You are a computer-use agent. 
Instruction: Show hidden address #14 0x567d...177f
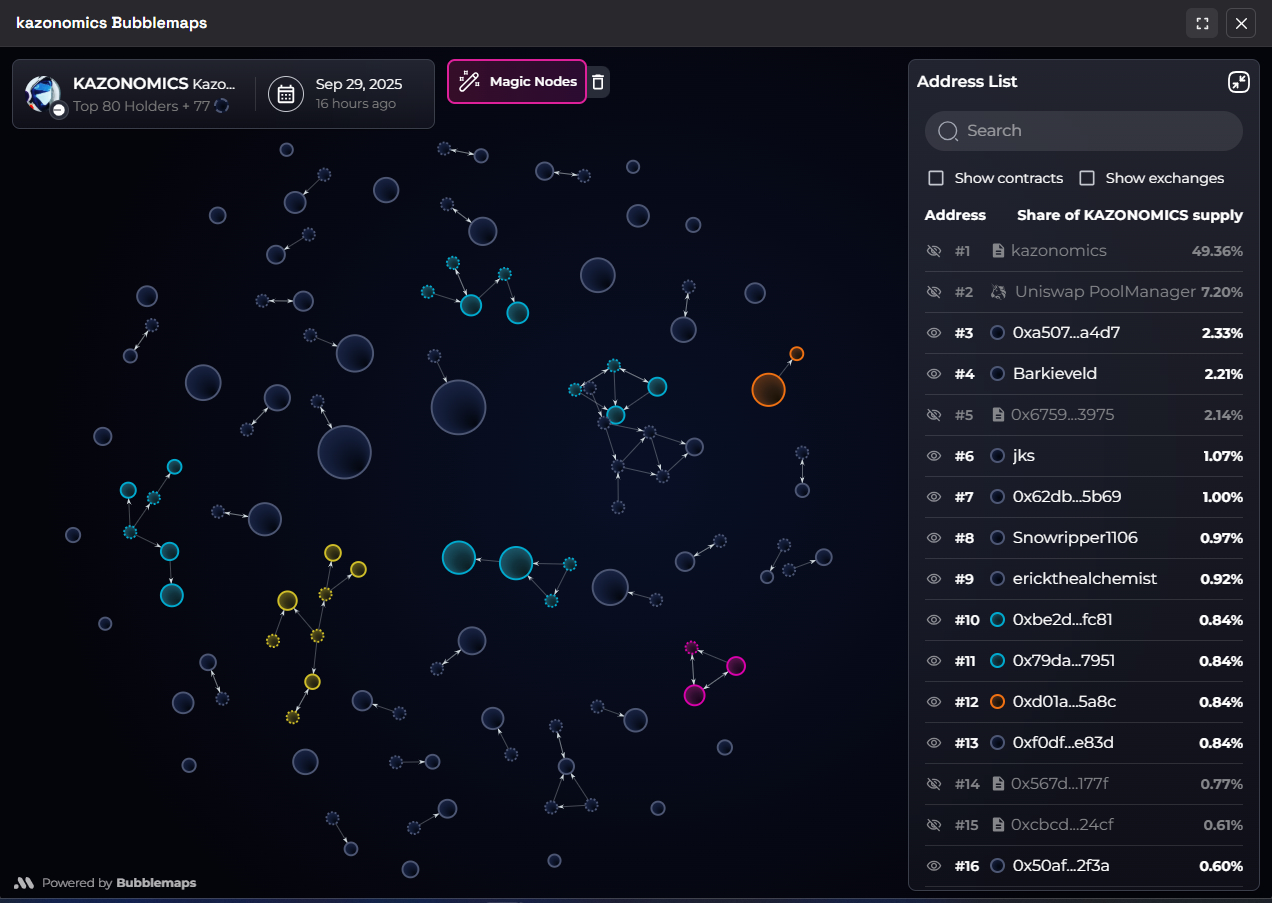pyautogui.click(x=935, y=784)
